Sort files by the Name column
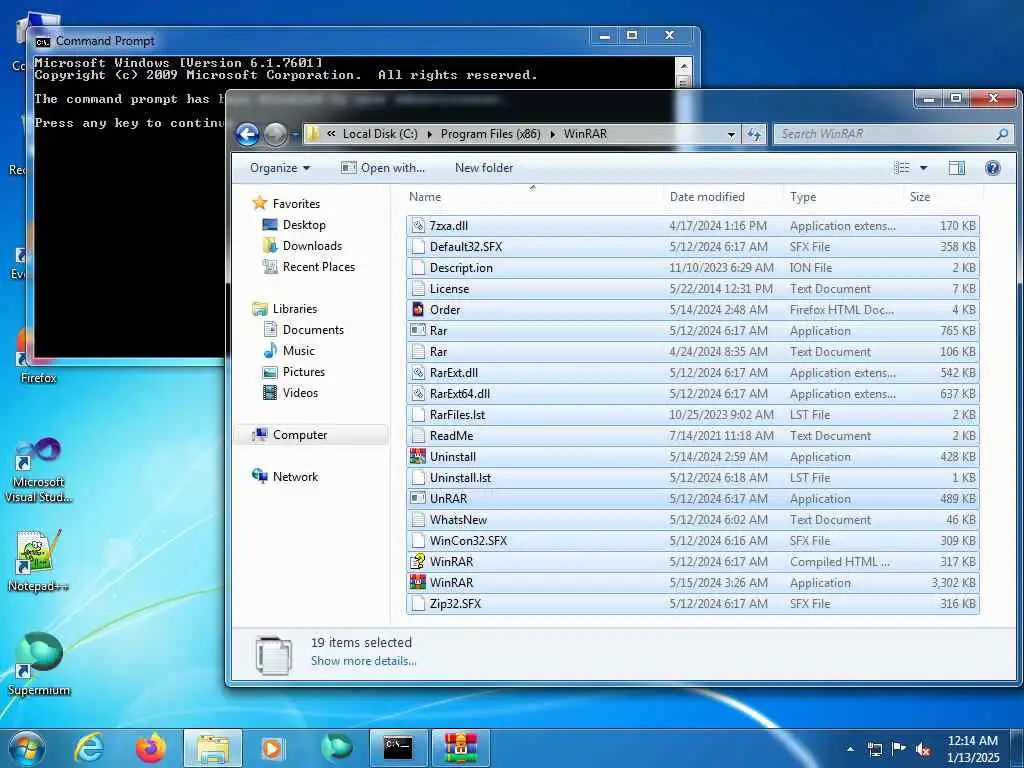1024x768 pixels. 424,197
